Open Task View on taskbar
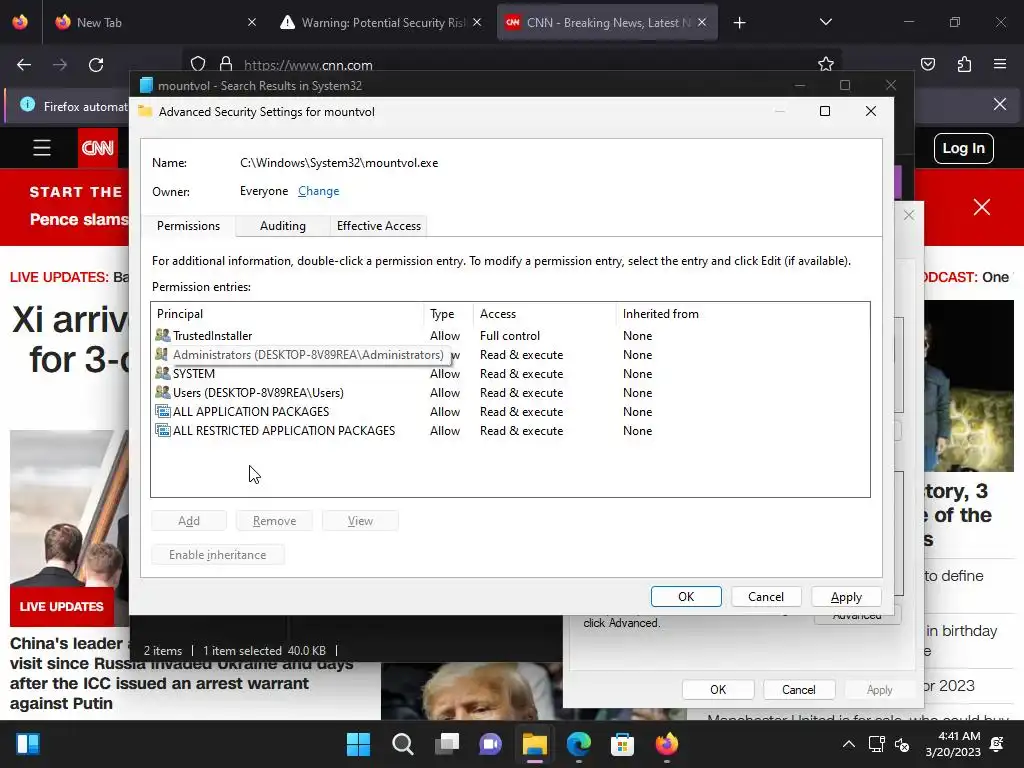This screenshot has width=1024, height=768. (x=447, y=744)
